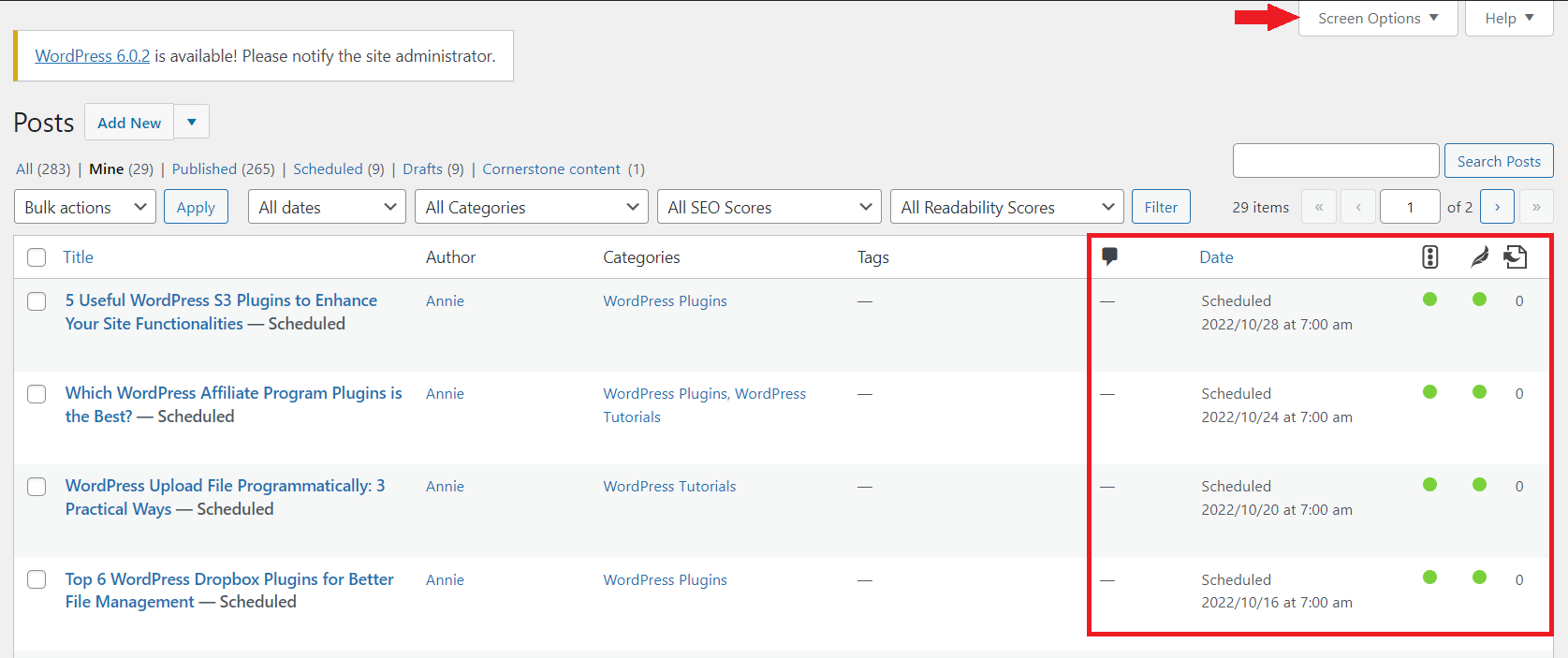Click author Annie on S3 Plugins row

coord(445,301)
